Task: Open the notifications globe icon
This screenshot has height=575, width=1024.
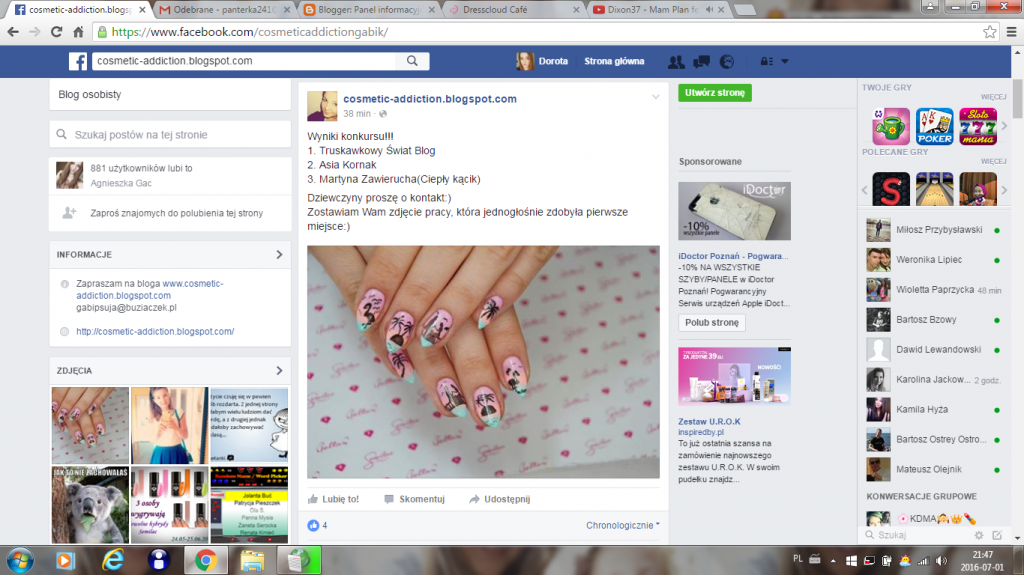Action: (726, 61)
